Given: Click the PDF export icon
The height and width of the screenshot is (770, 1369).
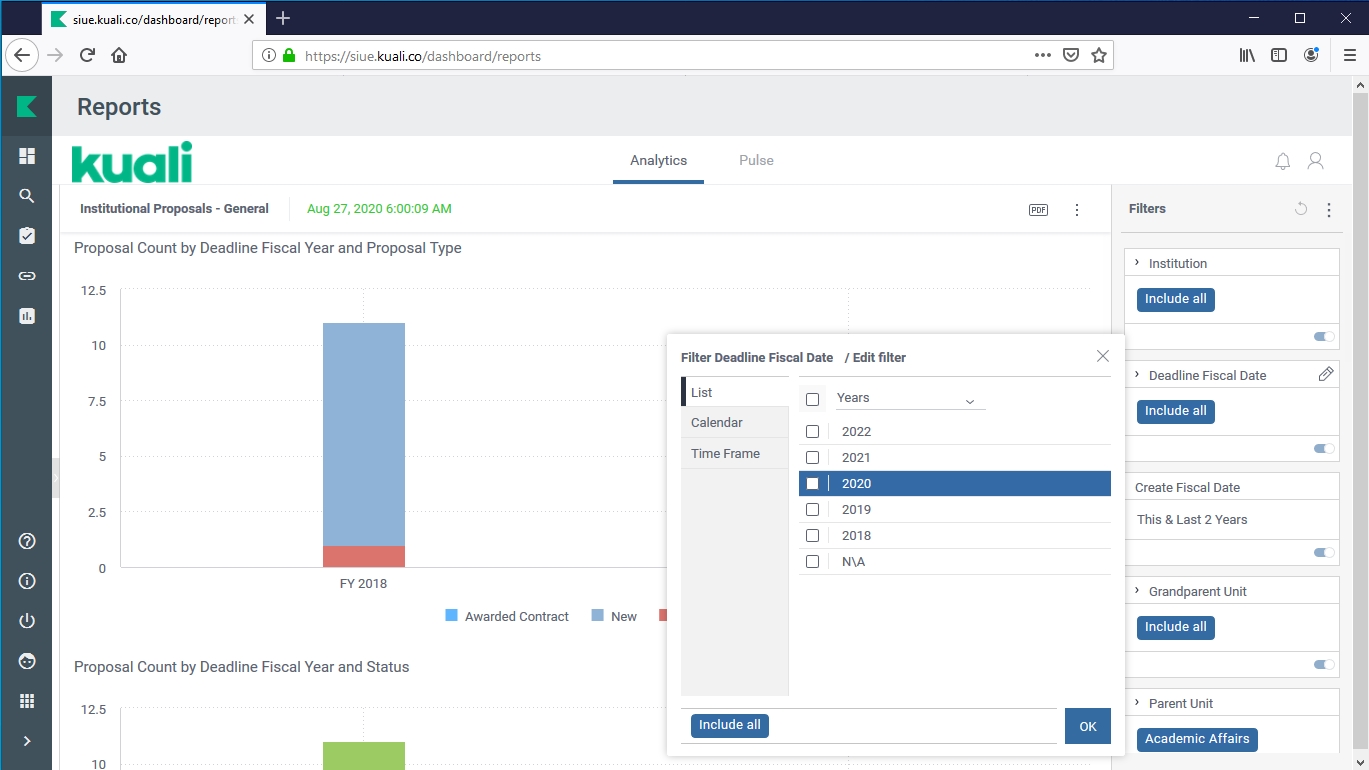Looking at the screenshot, I should 1038,210.
